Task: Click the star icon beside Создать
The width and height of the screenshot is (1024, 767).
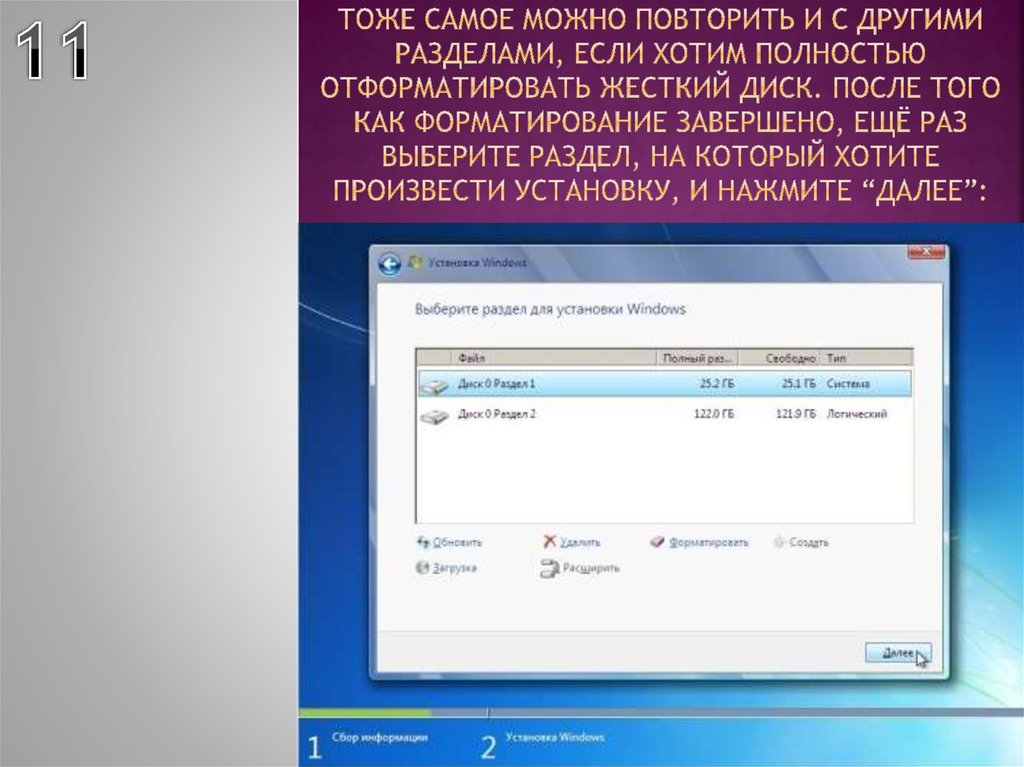Action: tap(778, 542)
